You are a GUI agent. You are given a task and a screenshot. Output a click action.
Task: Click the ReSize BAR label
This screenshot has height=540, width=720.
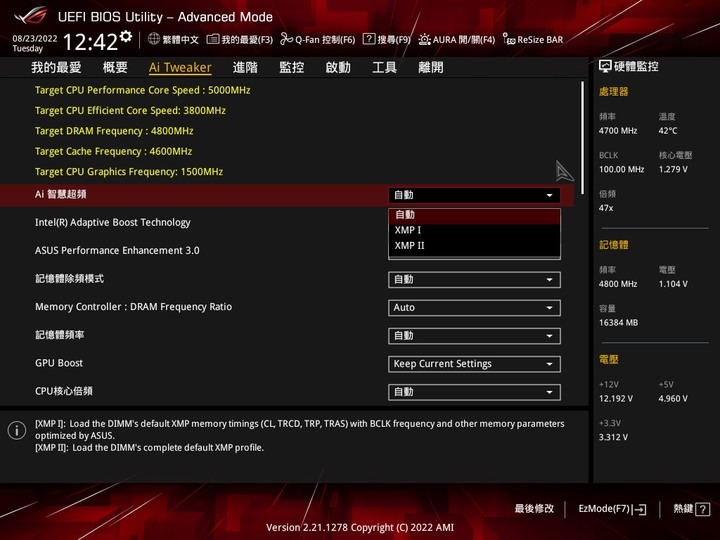click(540, 40)
